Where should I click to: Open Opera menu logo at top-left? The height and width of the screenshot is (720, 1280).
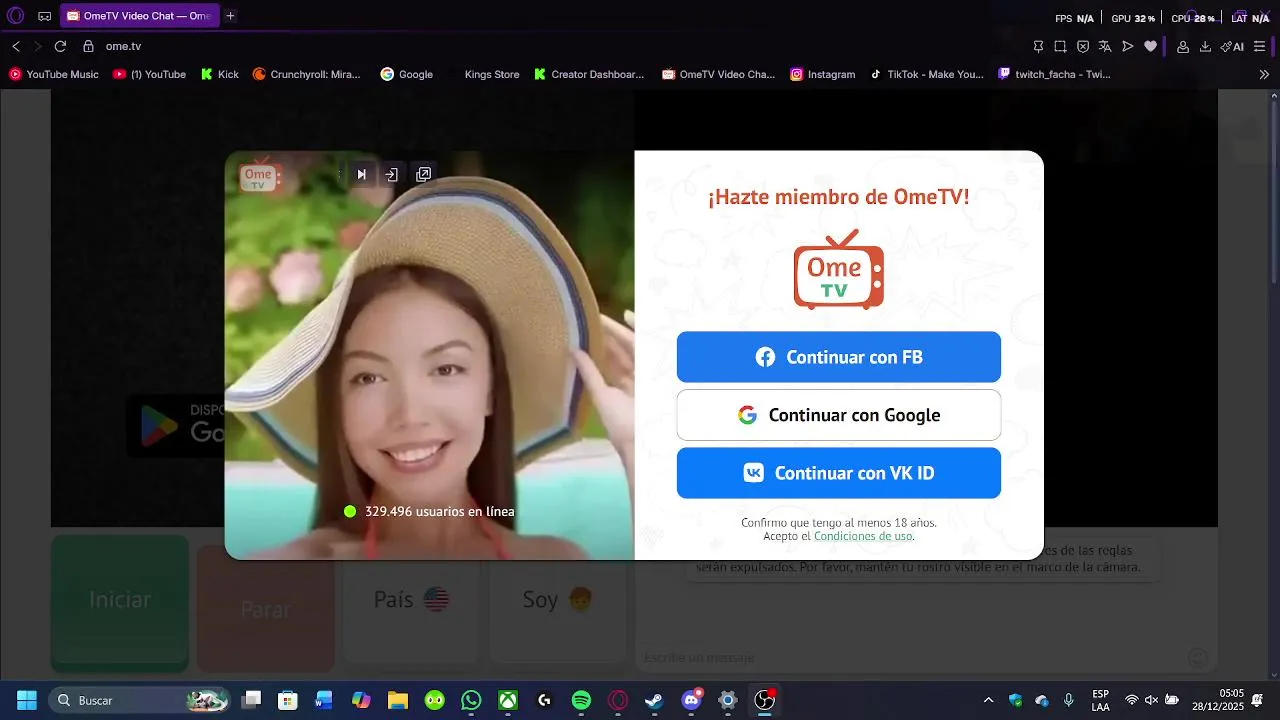pos(15,16)
